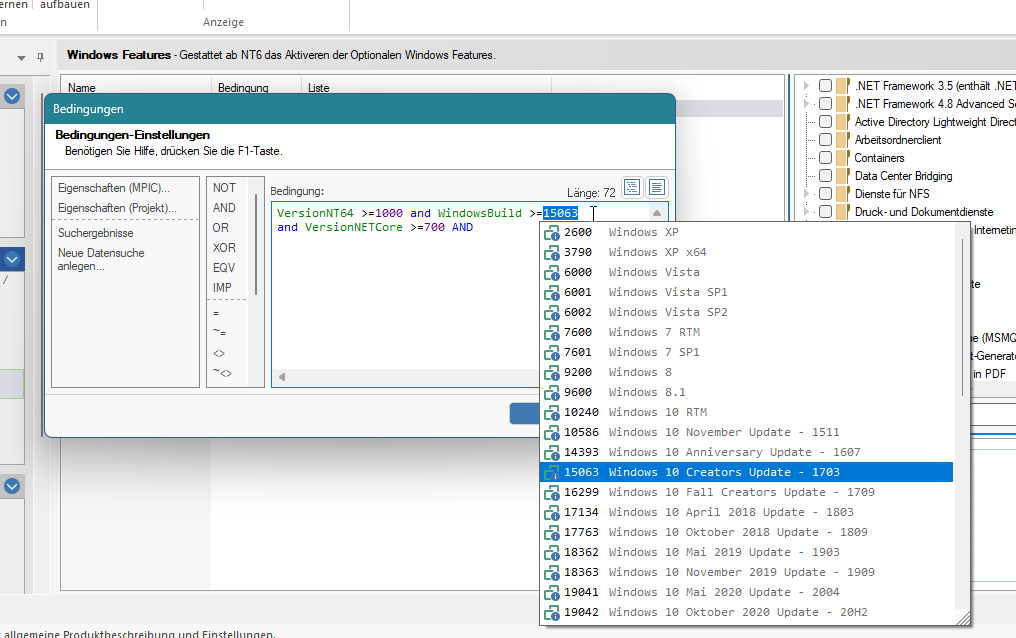
Task: Insert the IMP operator
Action: pyautogui.click(x=222, y=288)
